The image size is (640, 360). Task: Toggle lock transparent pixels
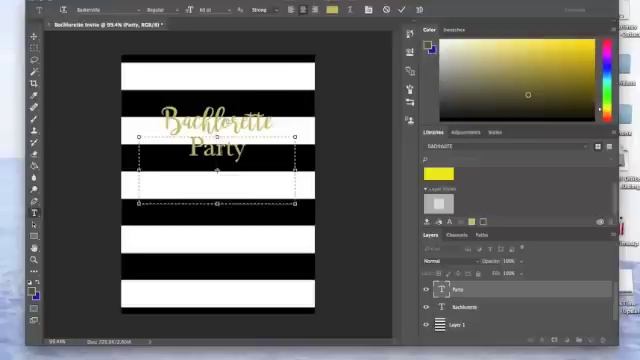438,273
